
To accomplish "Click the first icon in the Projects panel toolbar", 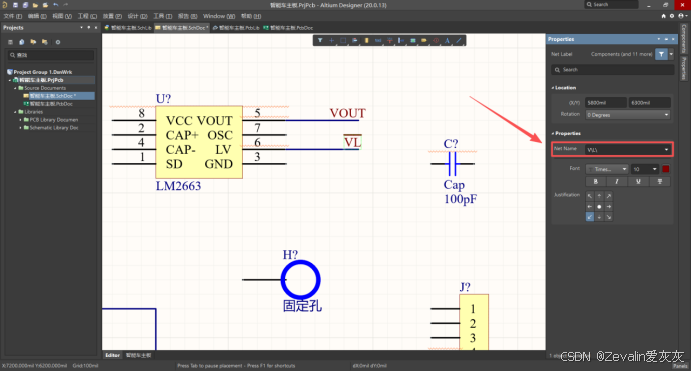I will click(10, 42).
